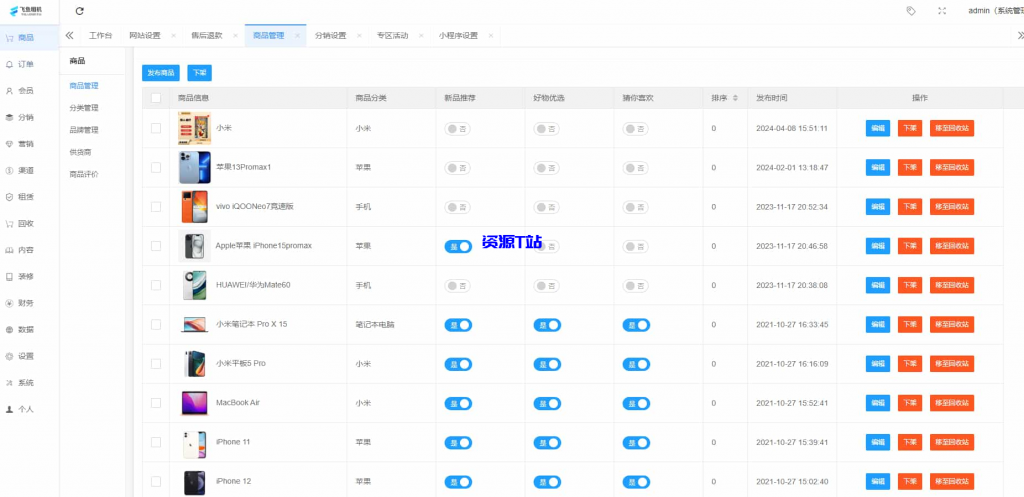Image resolution: width=1024 pixels, height=497 pixels.
Task: Open 供货商 in the 商品 submenu
Action: pos(80,152)
